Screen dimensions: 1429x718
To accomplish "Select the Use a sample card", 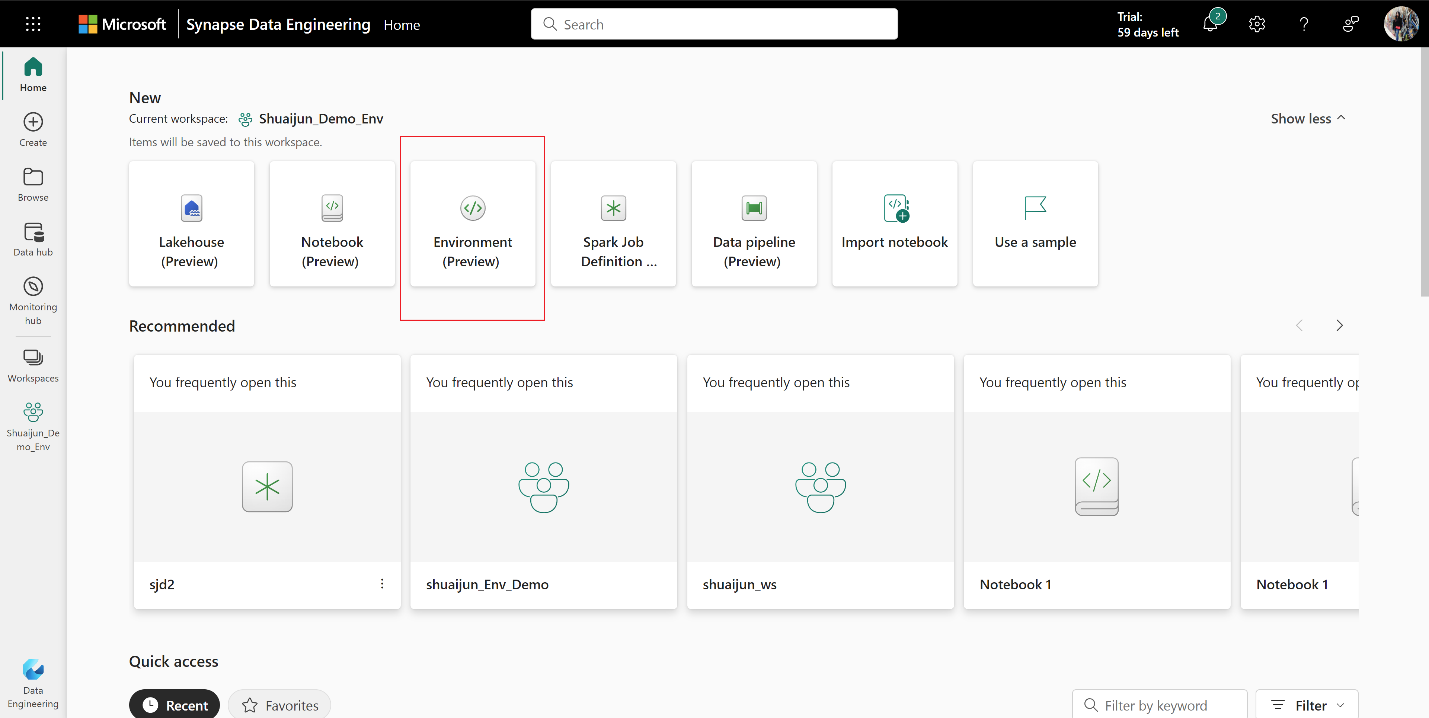I will 1035,224.
